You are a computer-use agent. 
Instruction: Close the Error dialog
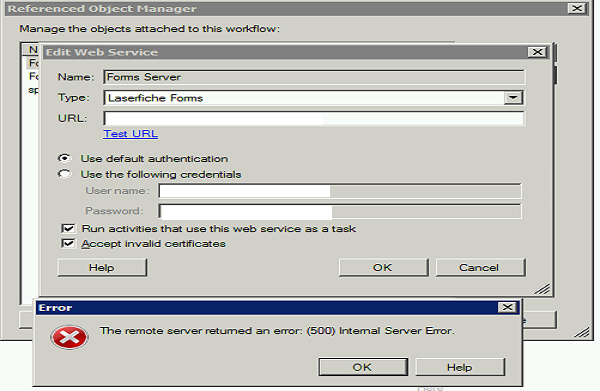click(508, 307)
